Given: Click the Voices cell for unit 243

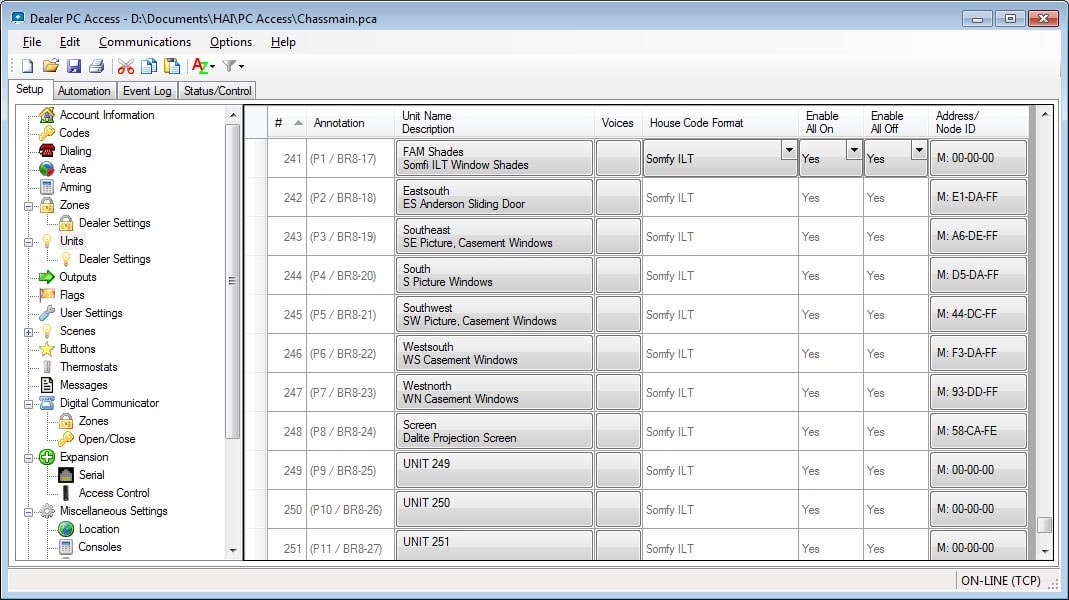Looking at the screenshot, I should click(618, 237).
